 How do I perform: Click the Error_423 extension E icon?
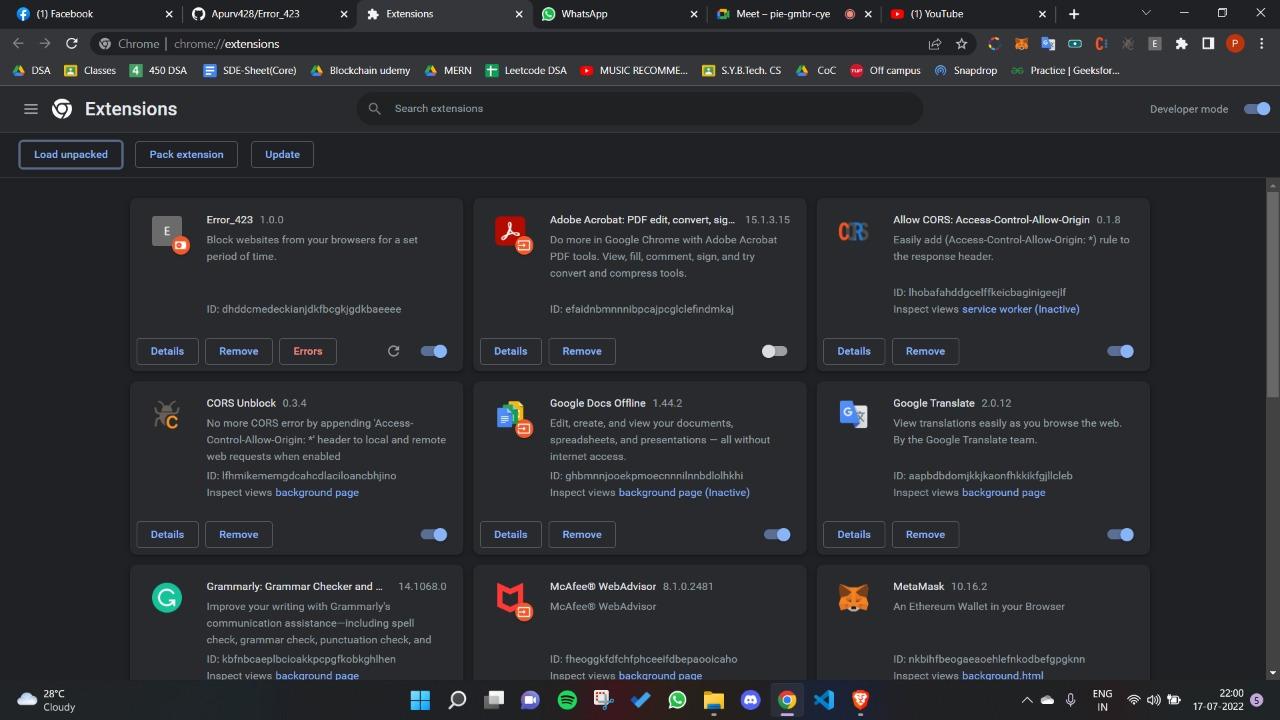(166, 231)
